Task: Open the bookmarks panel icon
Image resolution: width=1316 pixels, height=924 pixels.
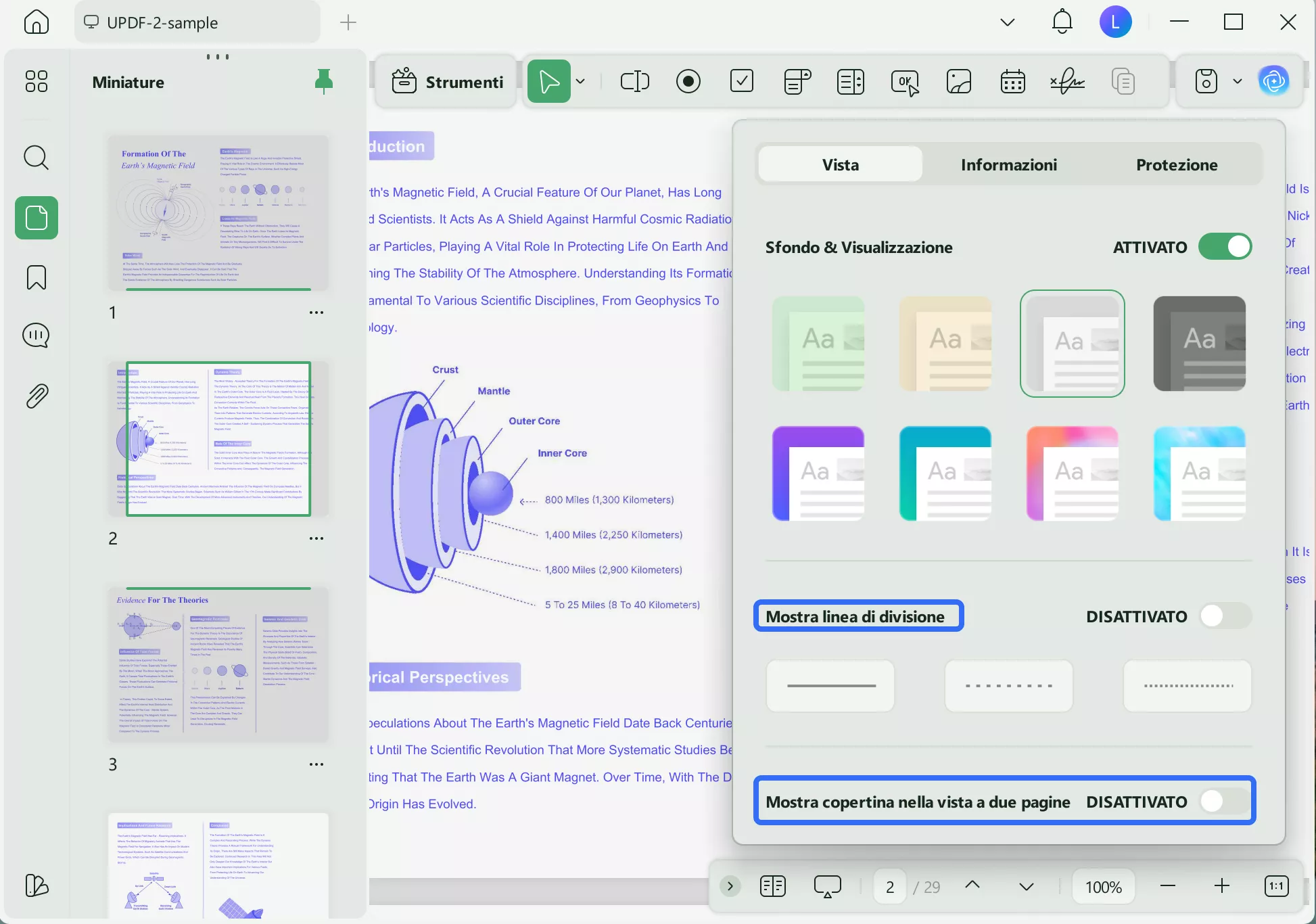Action: [36, 277]
